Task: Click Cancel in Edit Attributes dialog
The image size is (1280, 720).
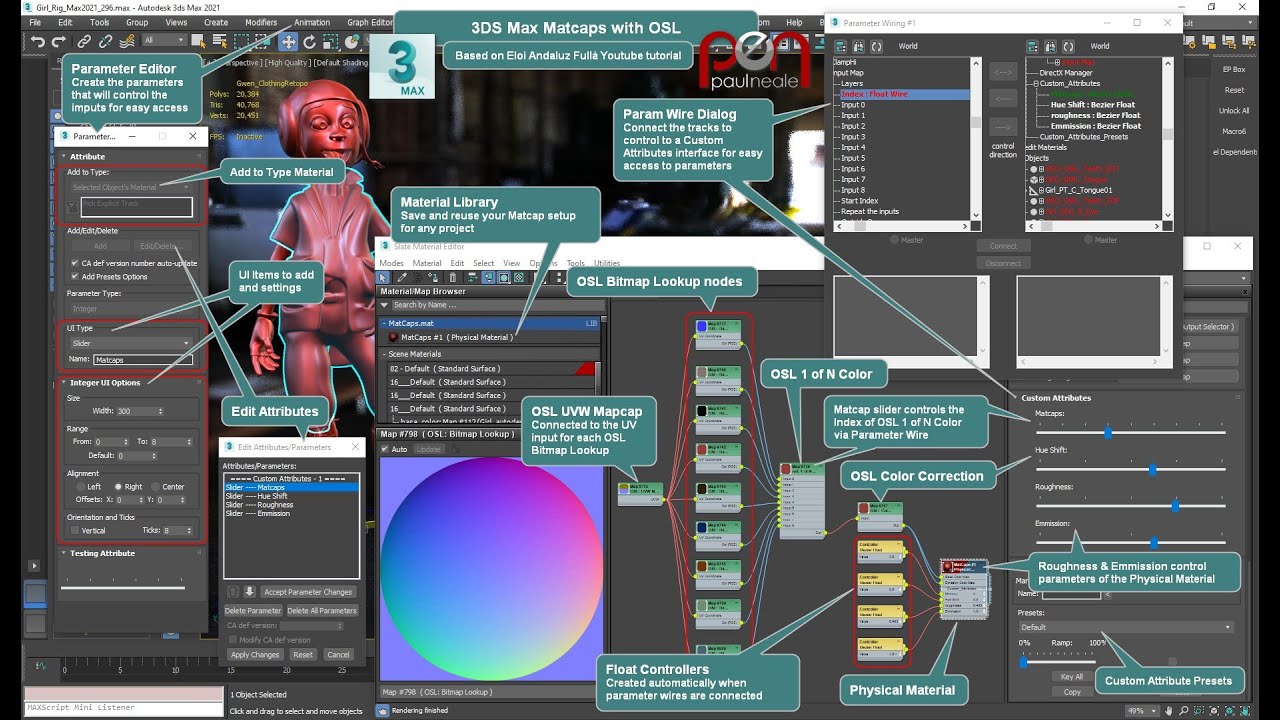Action: pyautogui.click(x=338, y=655)
